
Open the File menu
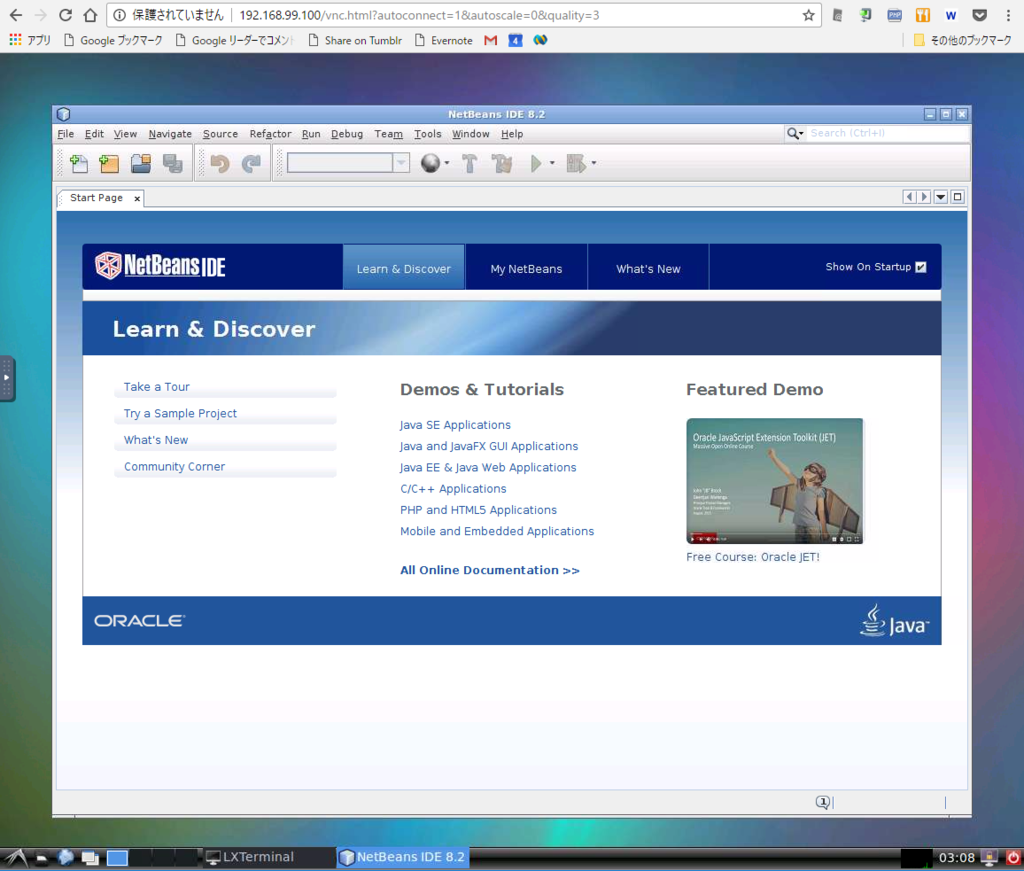pyautogui.click(x=65, y=134)
